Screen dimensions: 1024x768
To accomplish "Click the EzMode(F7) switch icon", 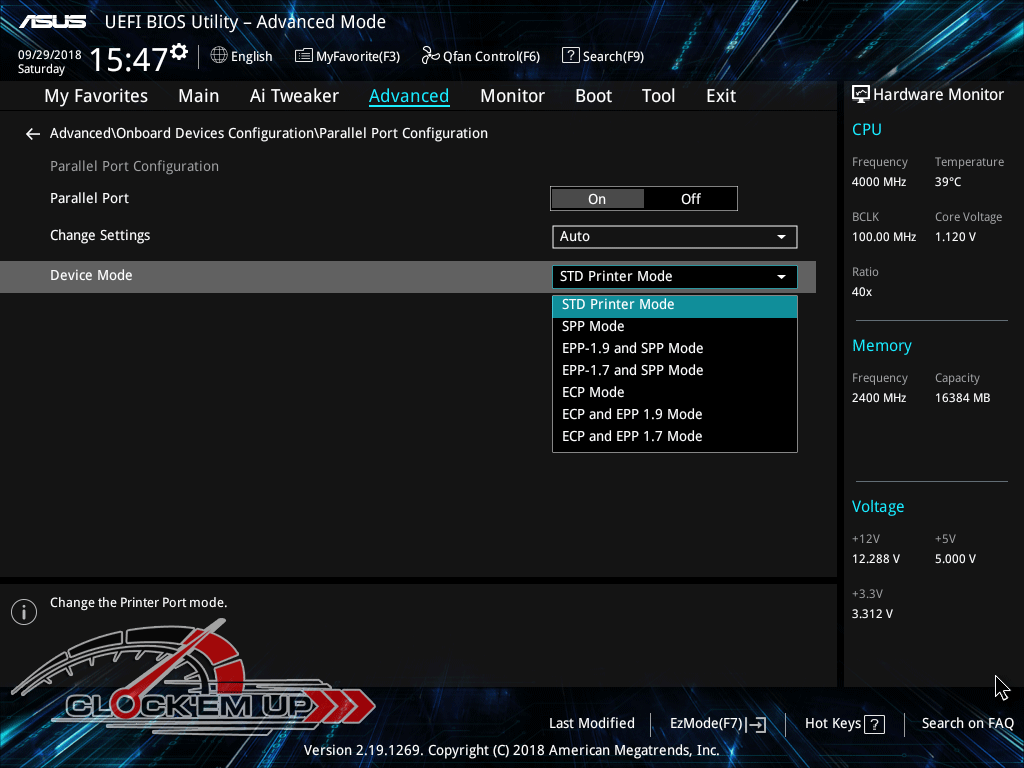I will point(756,724).
